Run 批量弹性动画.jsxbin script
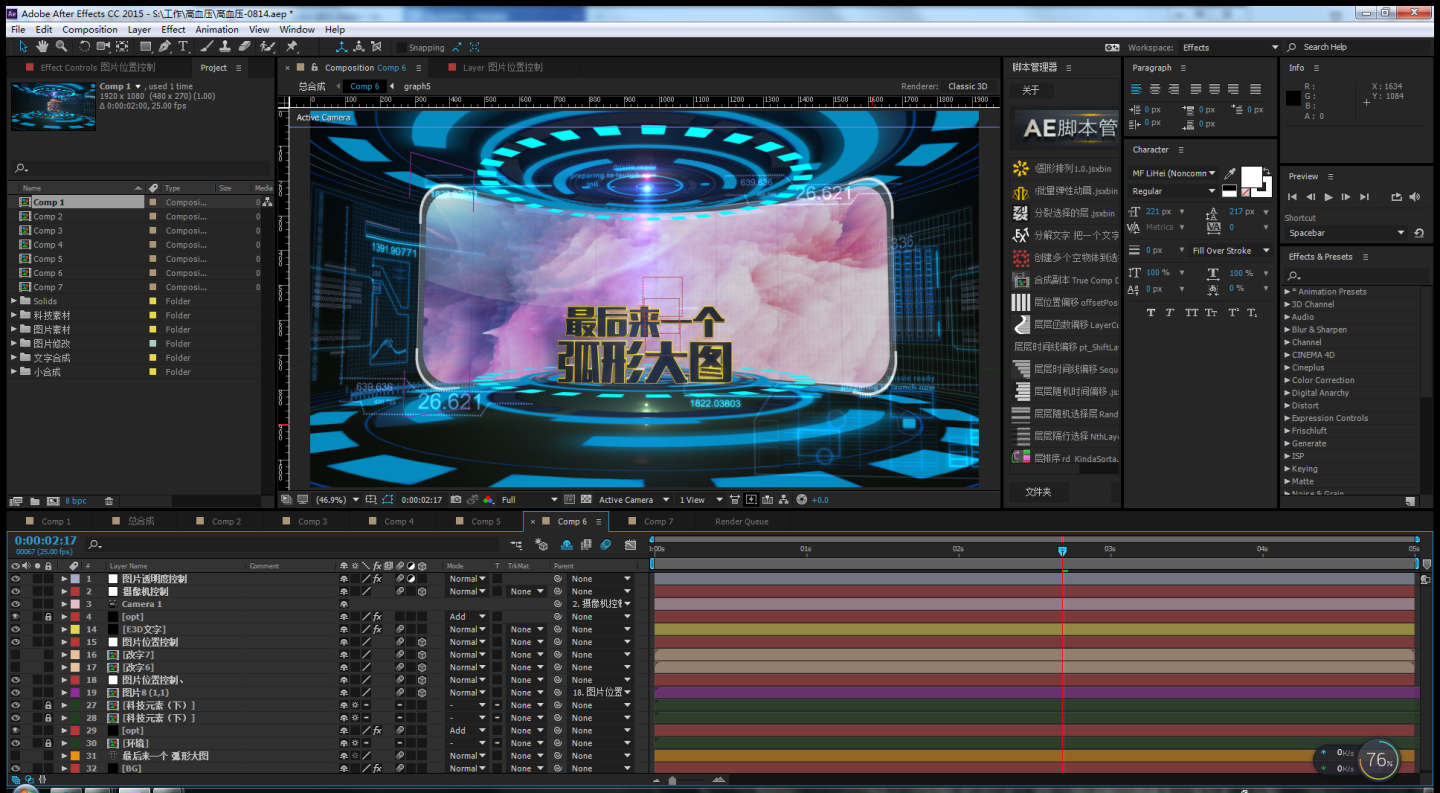The height and width of the screenshot is (793, 1440). coord(1066,191)
